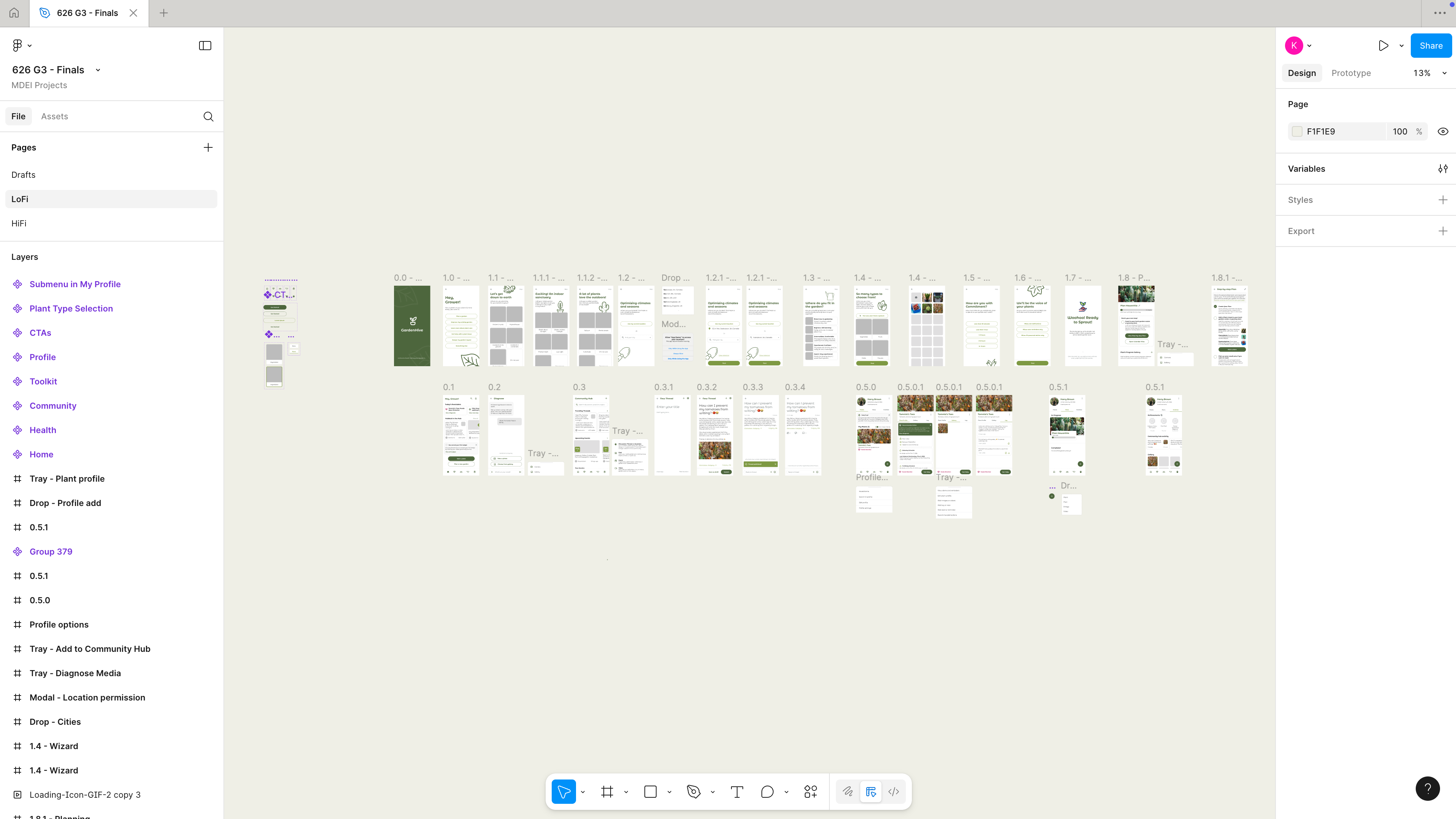Toggle the sidebar minimize UI icon
This screenshot has height=819, width=1456.
(205, 46)
